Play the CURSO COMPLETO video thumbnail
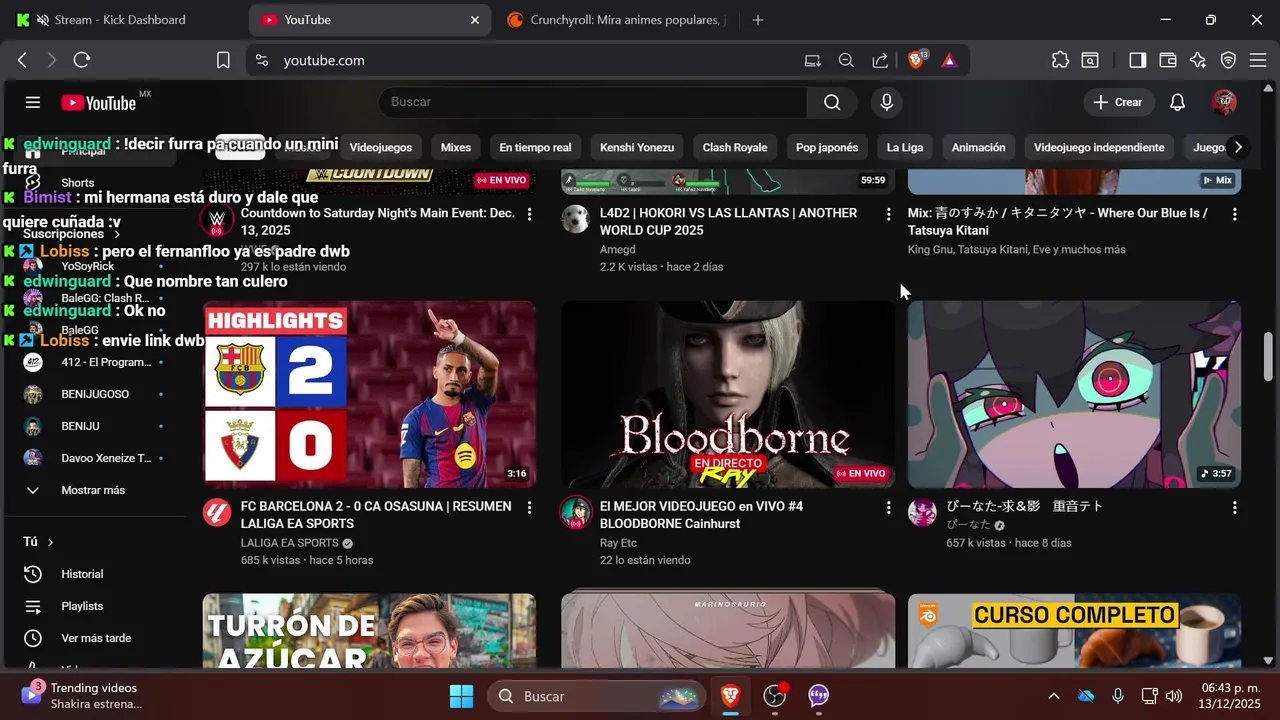The image size is (1280, 720). (x=1074, y=631)
